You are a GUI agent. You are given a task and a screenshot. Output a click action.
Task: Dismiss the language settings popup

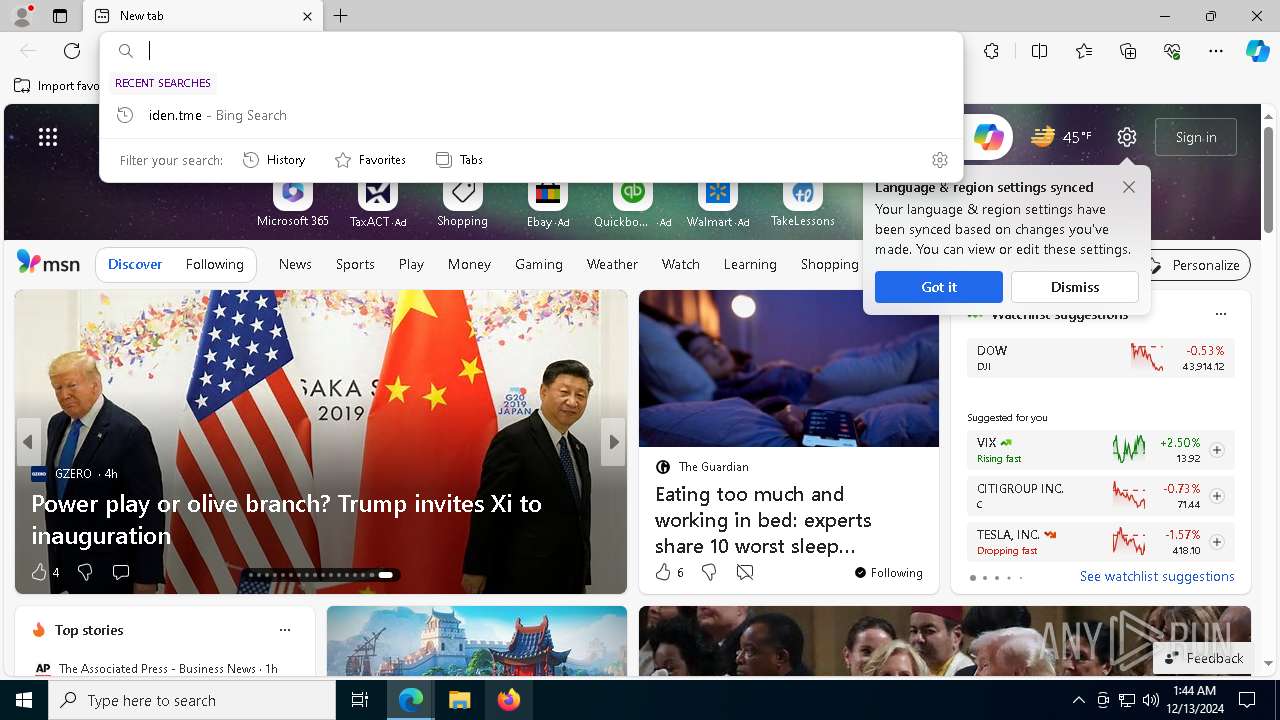tap(1075, 287)
